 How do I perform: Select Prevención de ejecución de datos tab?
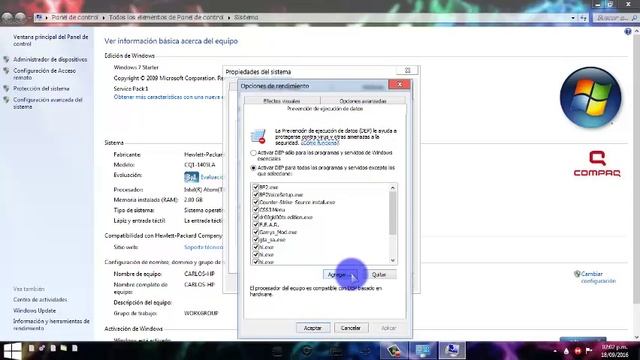coord(325,109)
